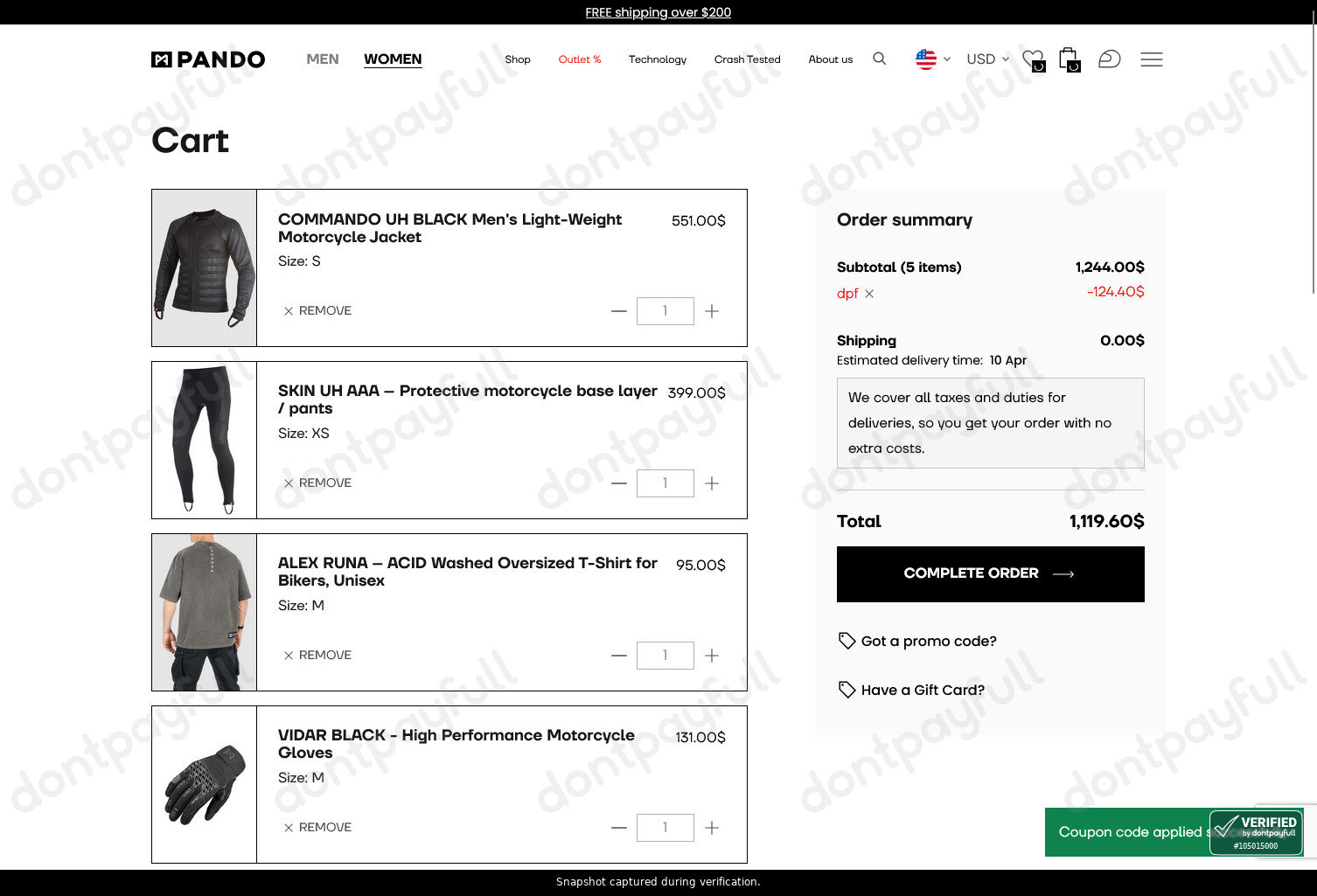1317x896 pixels.
Task: Open the hamburger menu icon
Action: click(x=1152, y=59)
